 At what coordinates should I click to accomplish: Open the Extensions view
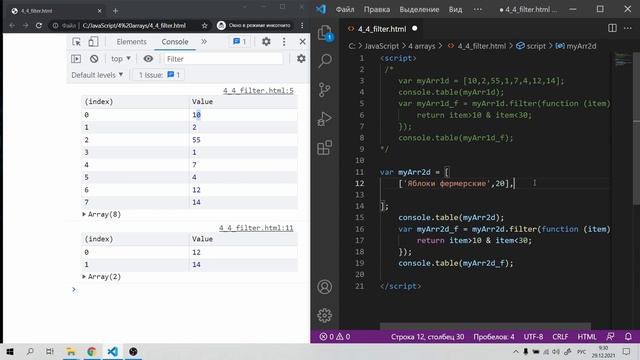point(325,148)
